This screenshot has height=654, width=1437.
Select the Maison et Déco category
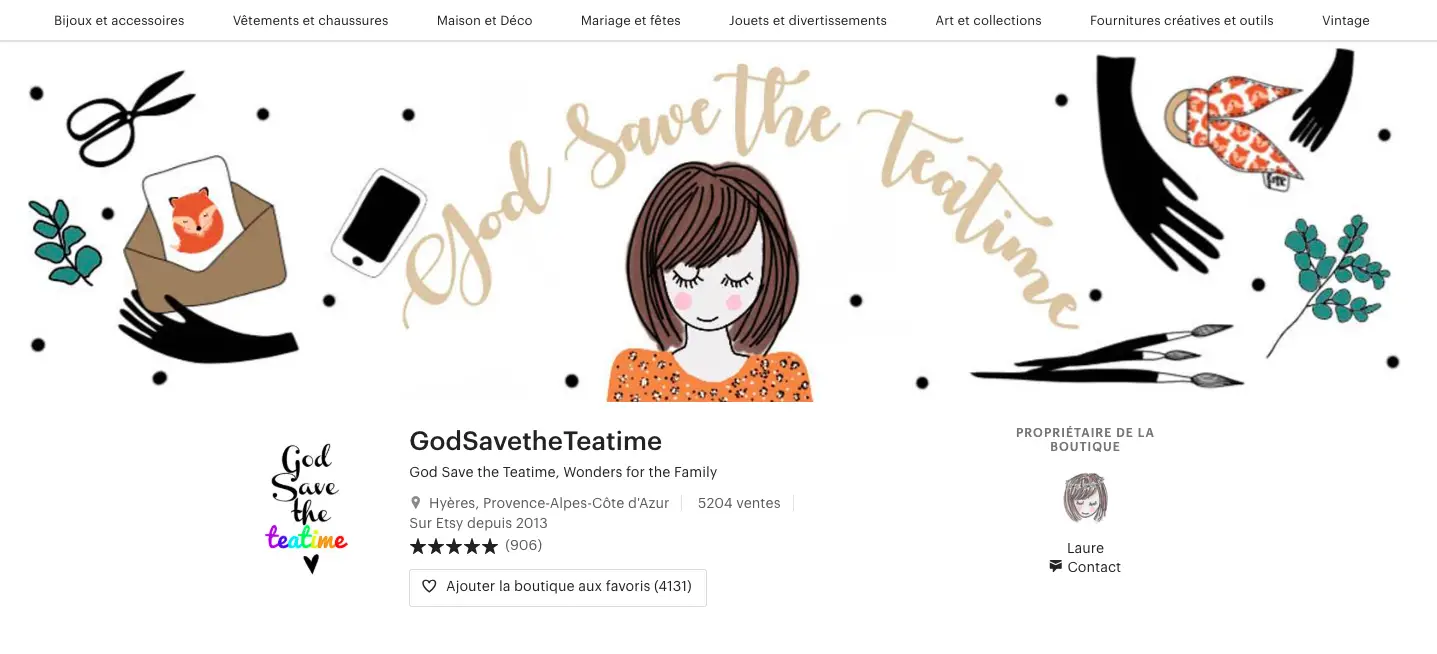(x=484, y=20)
